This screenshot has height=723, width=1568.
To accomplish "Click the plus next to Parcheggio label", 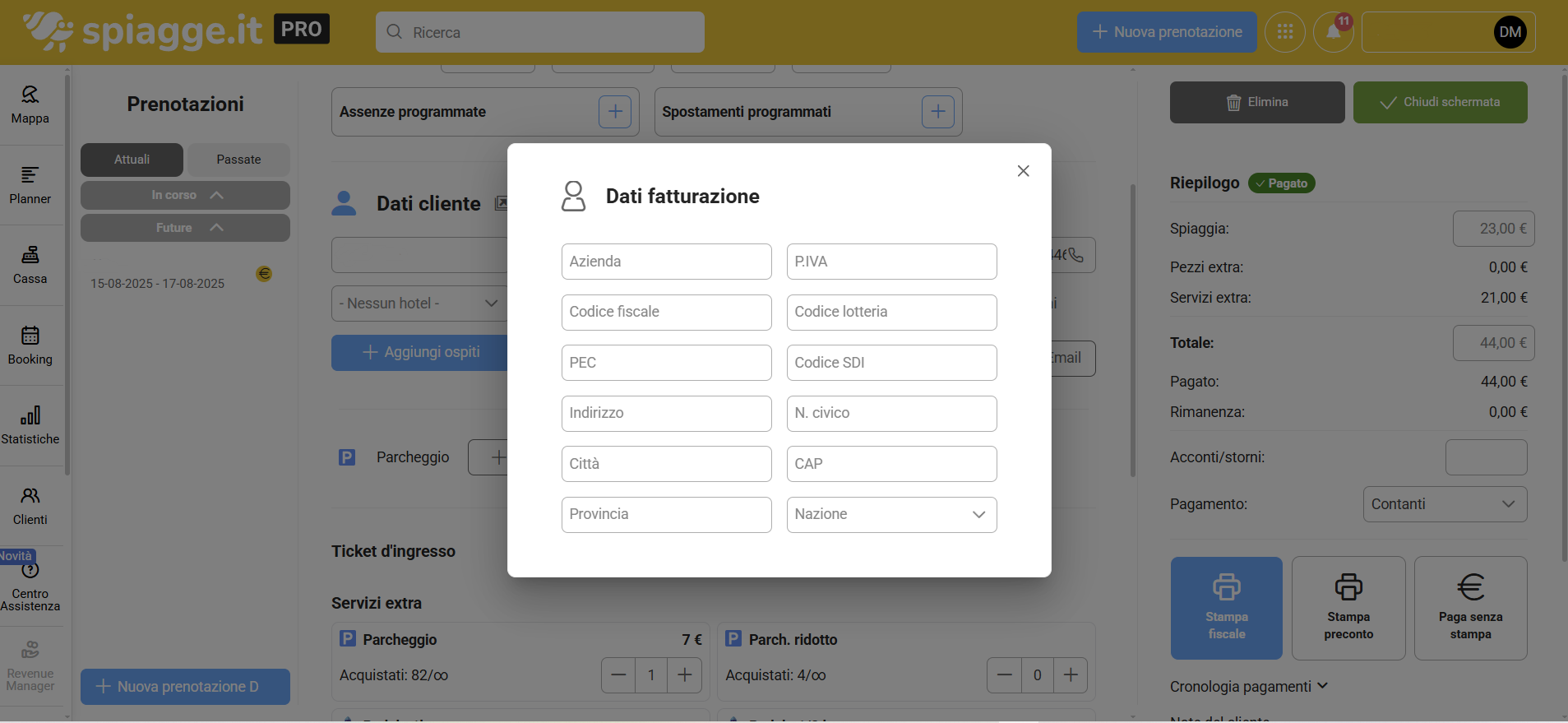I will click(497, 457).
